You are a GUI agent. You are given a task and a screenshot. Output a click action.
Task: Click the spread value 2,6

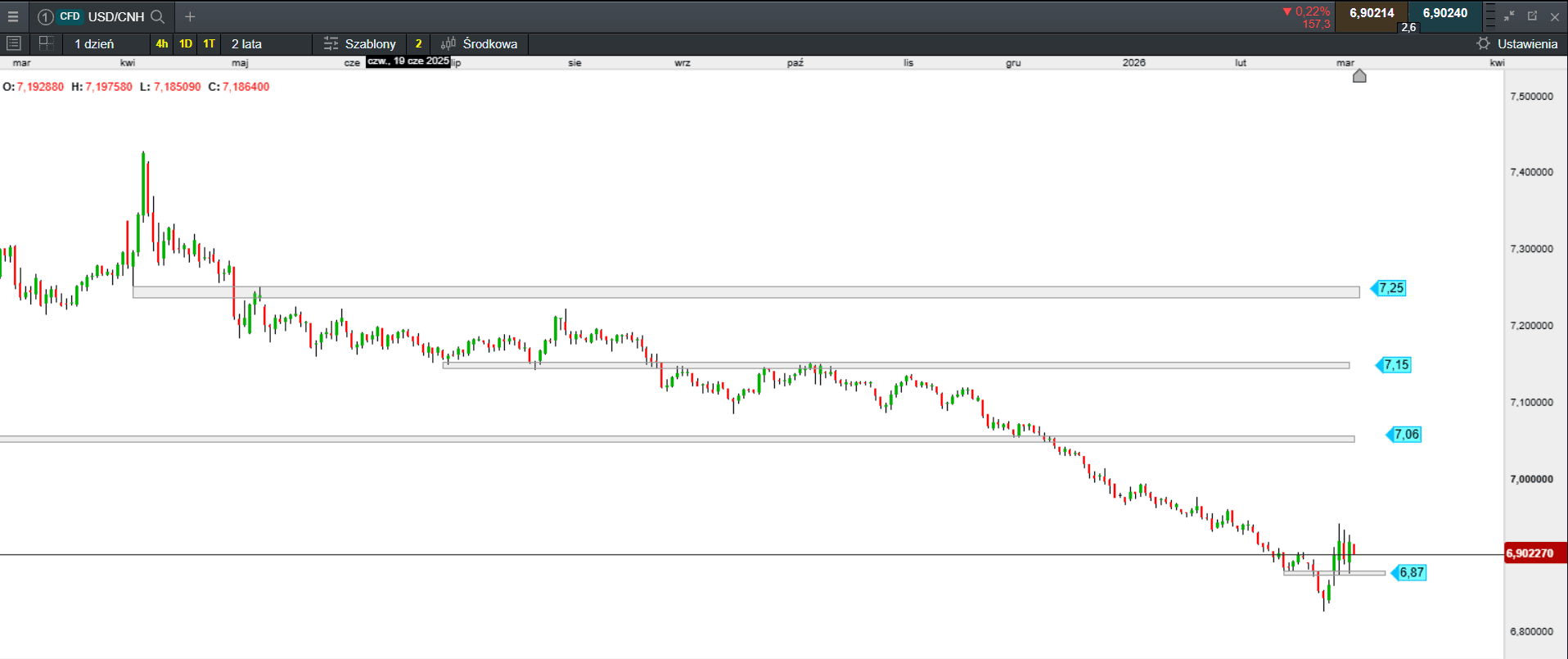[x=1408, y=27]
